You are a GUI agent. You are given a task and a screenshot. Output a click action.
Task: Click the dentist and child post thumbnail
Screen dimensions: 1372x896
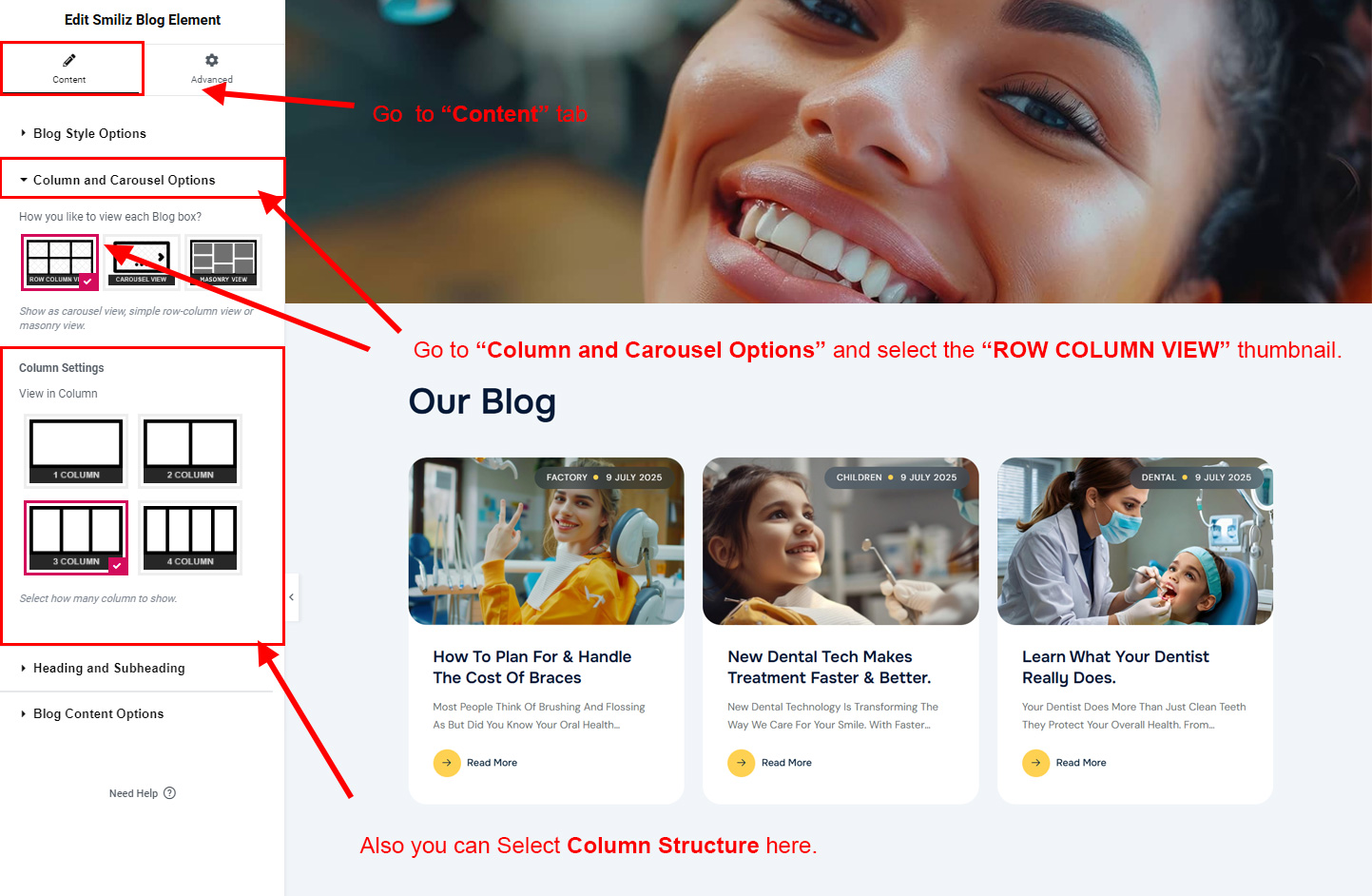pyautogui.click(x=1135, y=541)
